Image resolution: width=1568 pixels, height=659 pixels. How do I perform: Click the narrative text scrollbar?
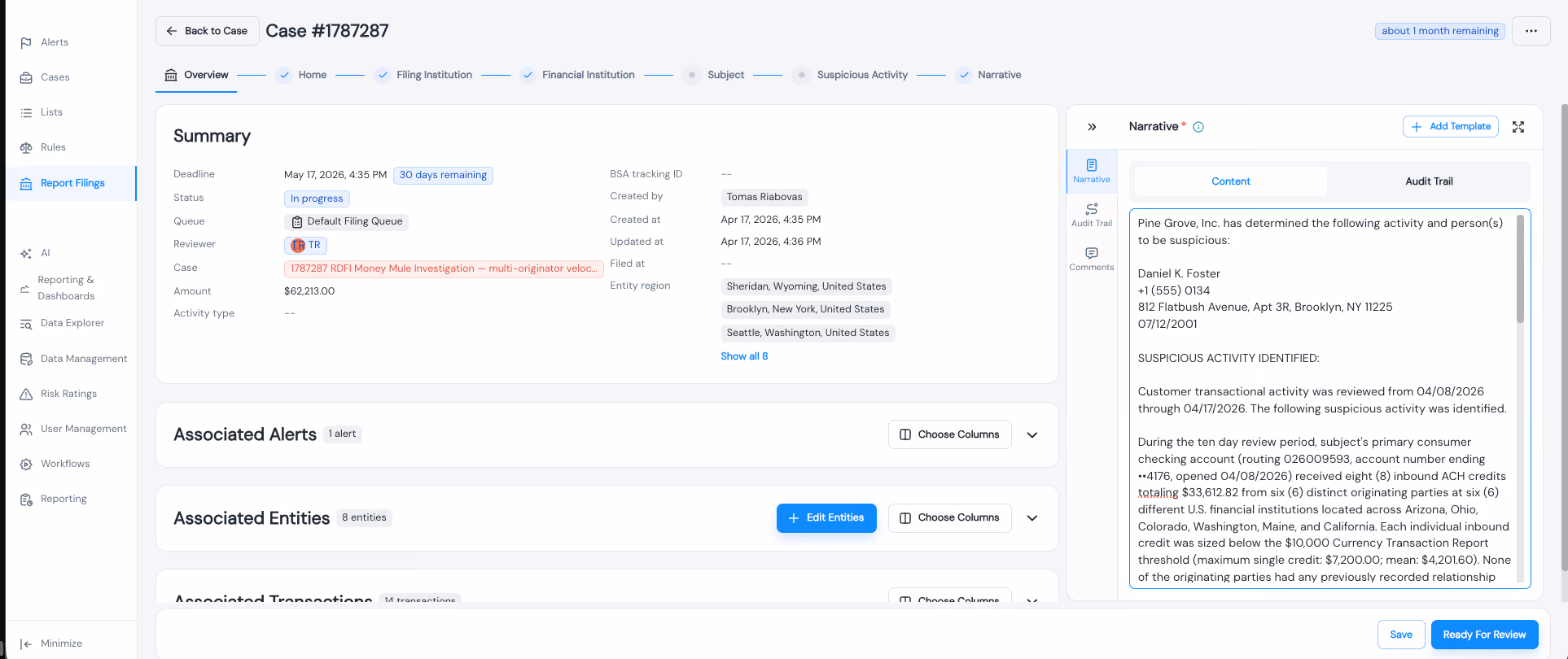click(x=1520, y=268)
